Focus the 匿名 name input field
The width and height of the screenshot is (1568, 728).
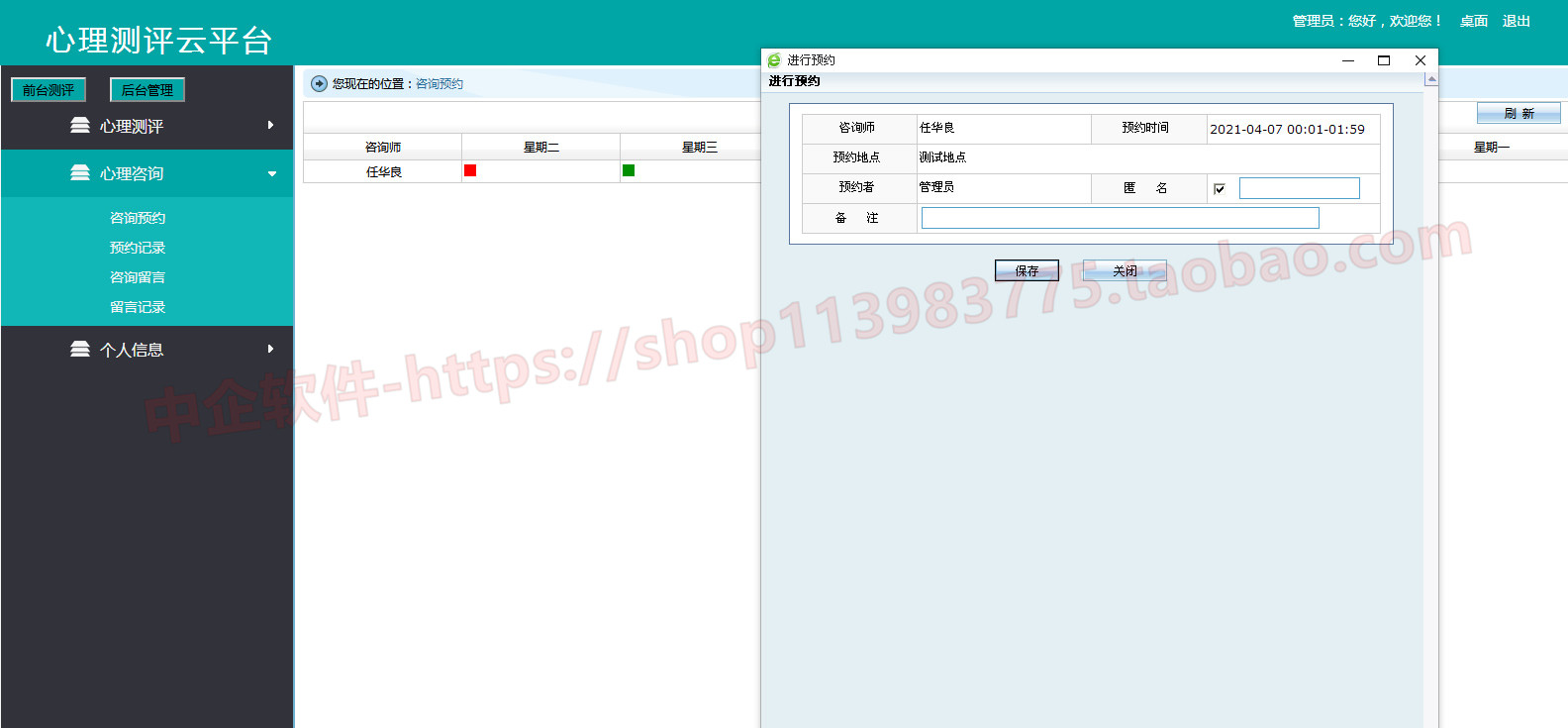pos(1300,188)
